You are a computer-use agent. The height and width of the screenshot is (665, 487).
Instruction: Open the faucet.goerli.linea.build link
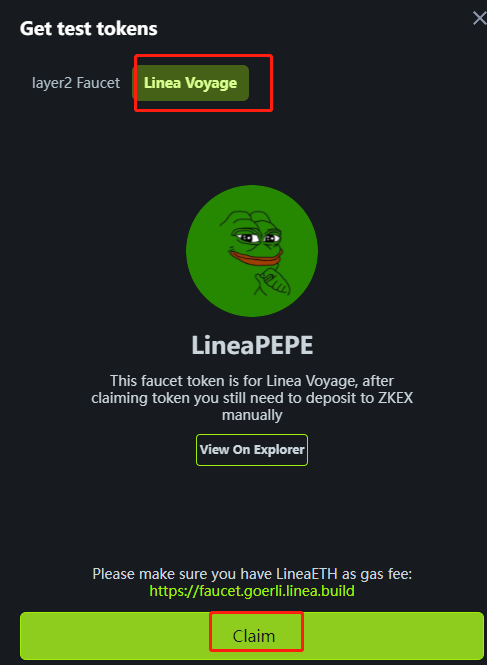point(252,591)
